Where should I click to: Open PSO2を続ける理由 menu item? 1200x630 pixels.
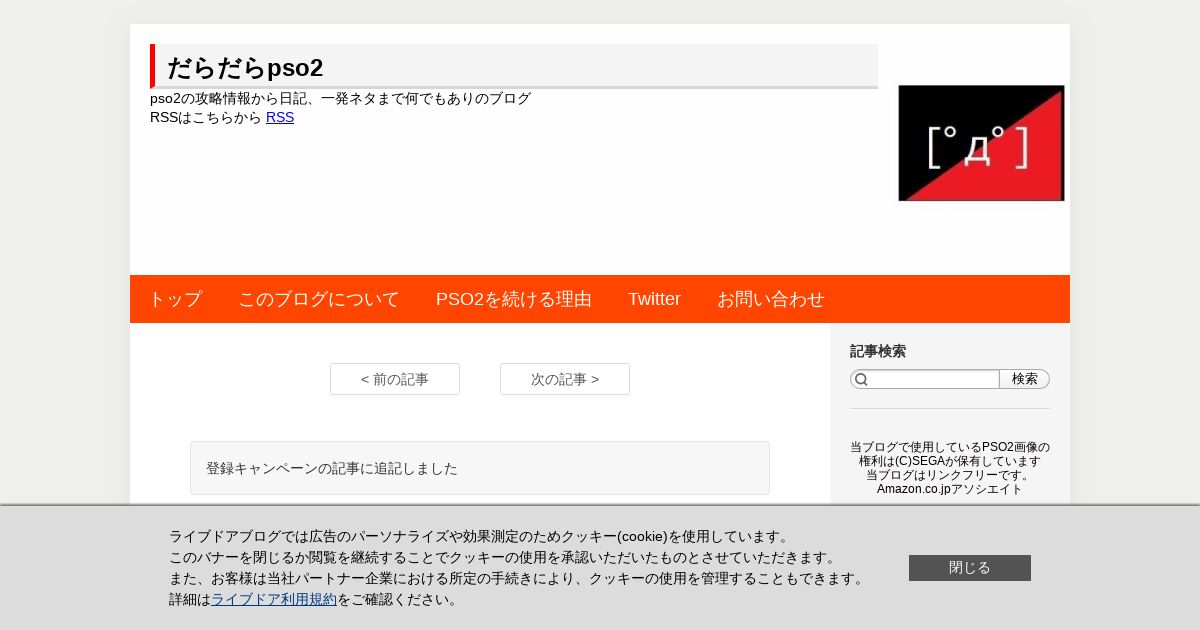[x=514, y=299]
